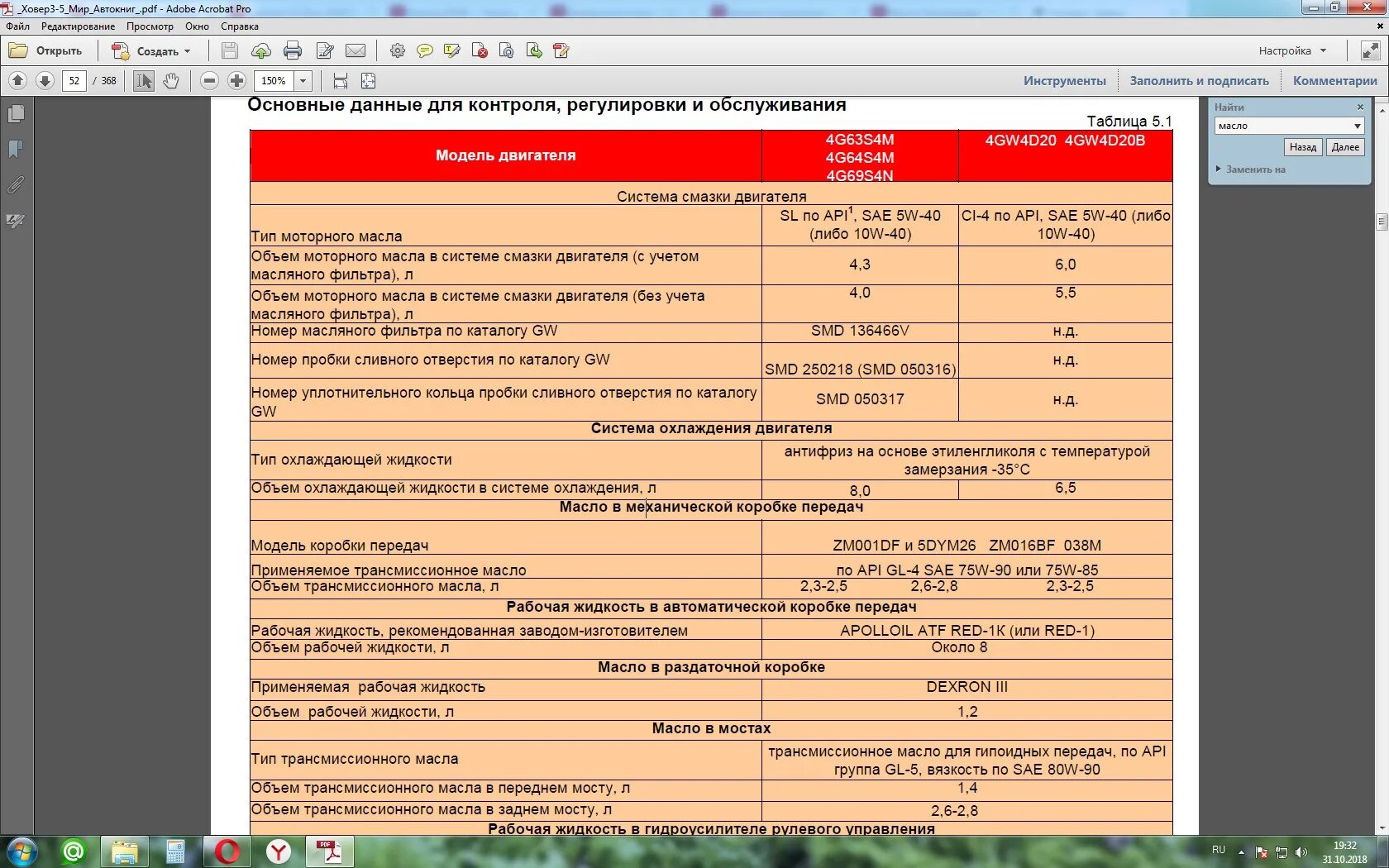Open the Calculator taskbar icon

pyautogui.click(x=176, y=851)
